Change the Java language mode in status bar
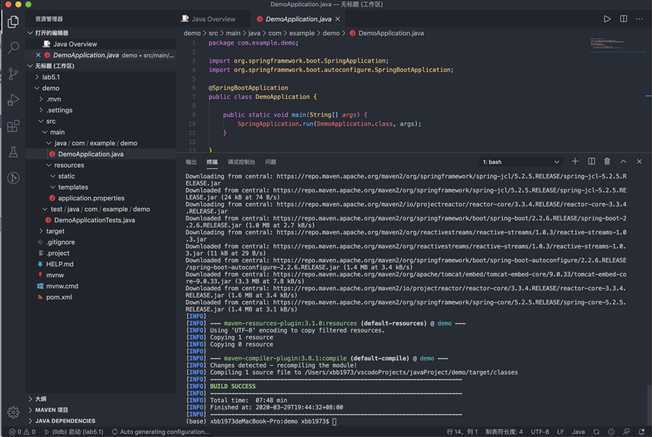Screen dimensions: 652x437 (x=578, y=432)
